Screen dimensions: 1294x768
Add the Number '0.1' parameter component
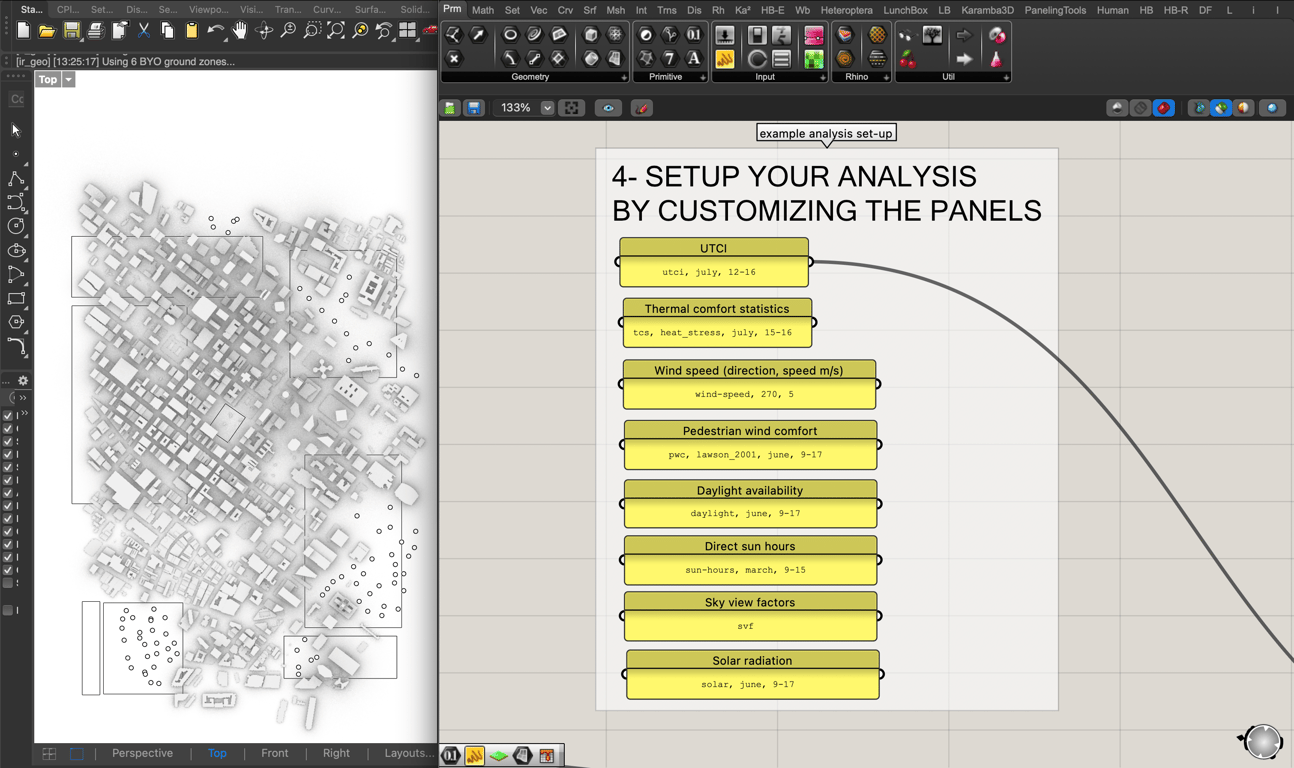(x=693, y=35)
